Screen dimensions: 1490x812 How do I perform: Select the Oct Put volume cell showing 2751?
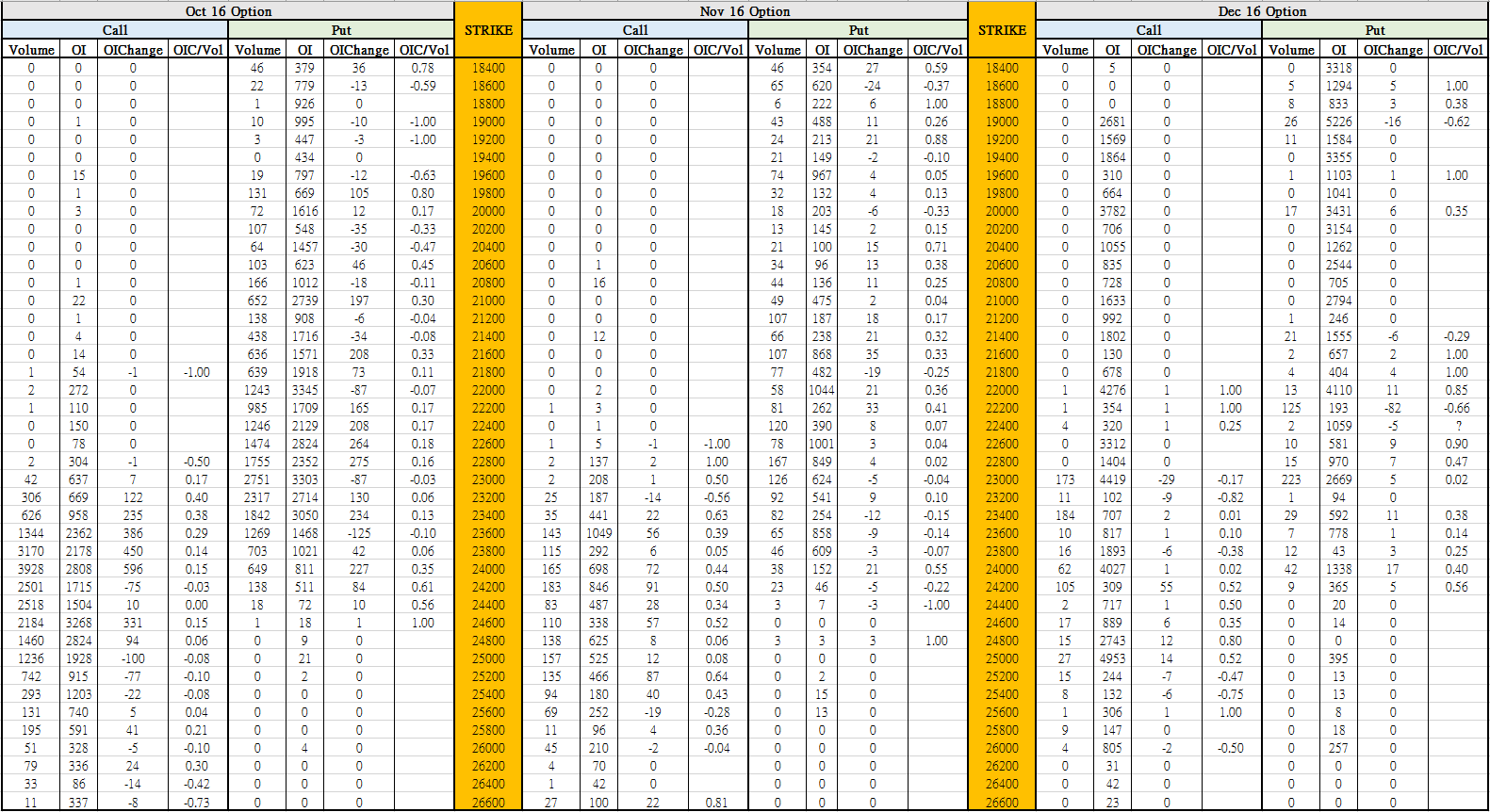257,479
